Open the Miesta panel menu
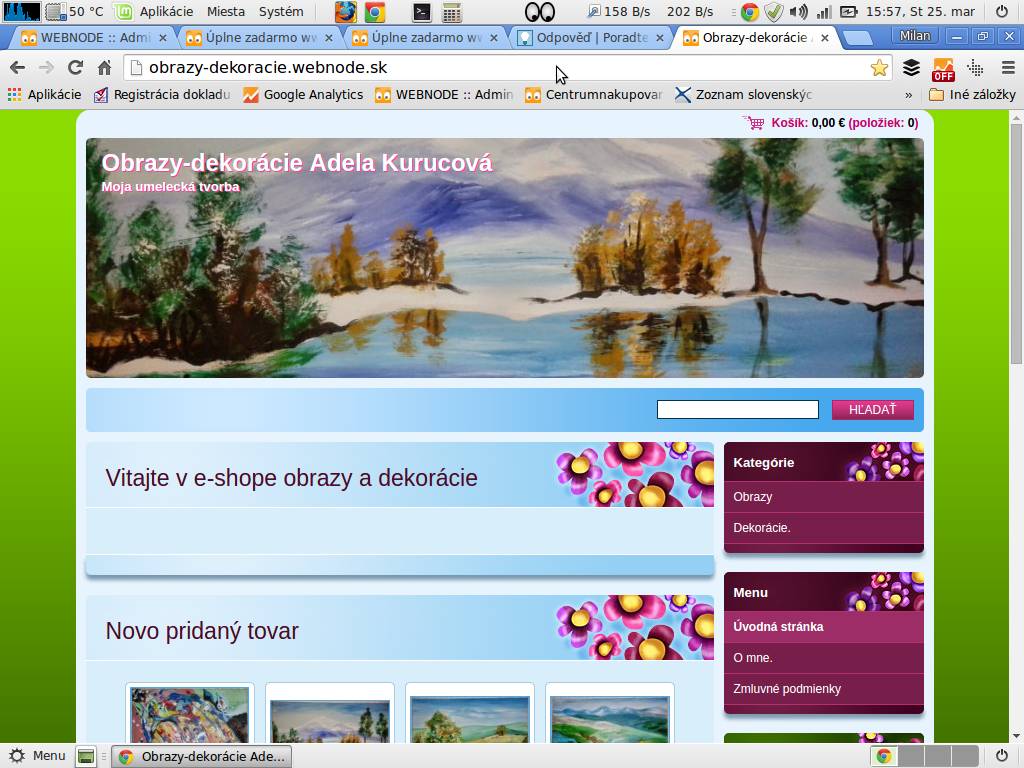Viewport: 1024px width, 768px height. pyautogui.click(x=226, y=12)
